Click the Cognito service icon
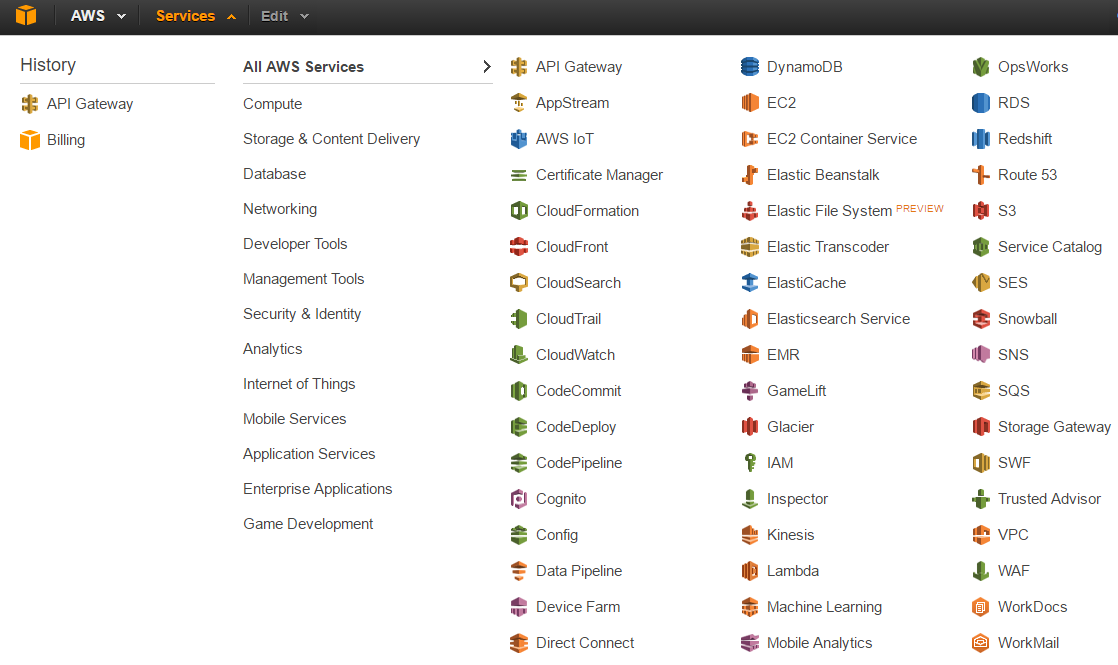Viewport: 1118px width, 665px height. pos(519,499)
